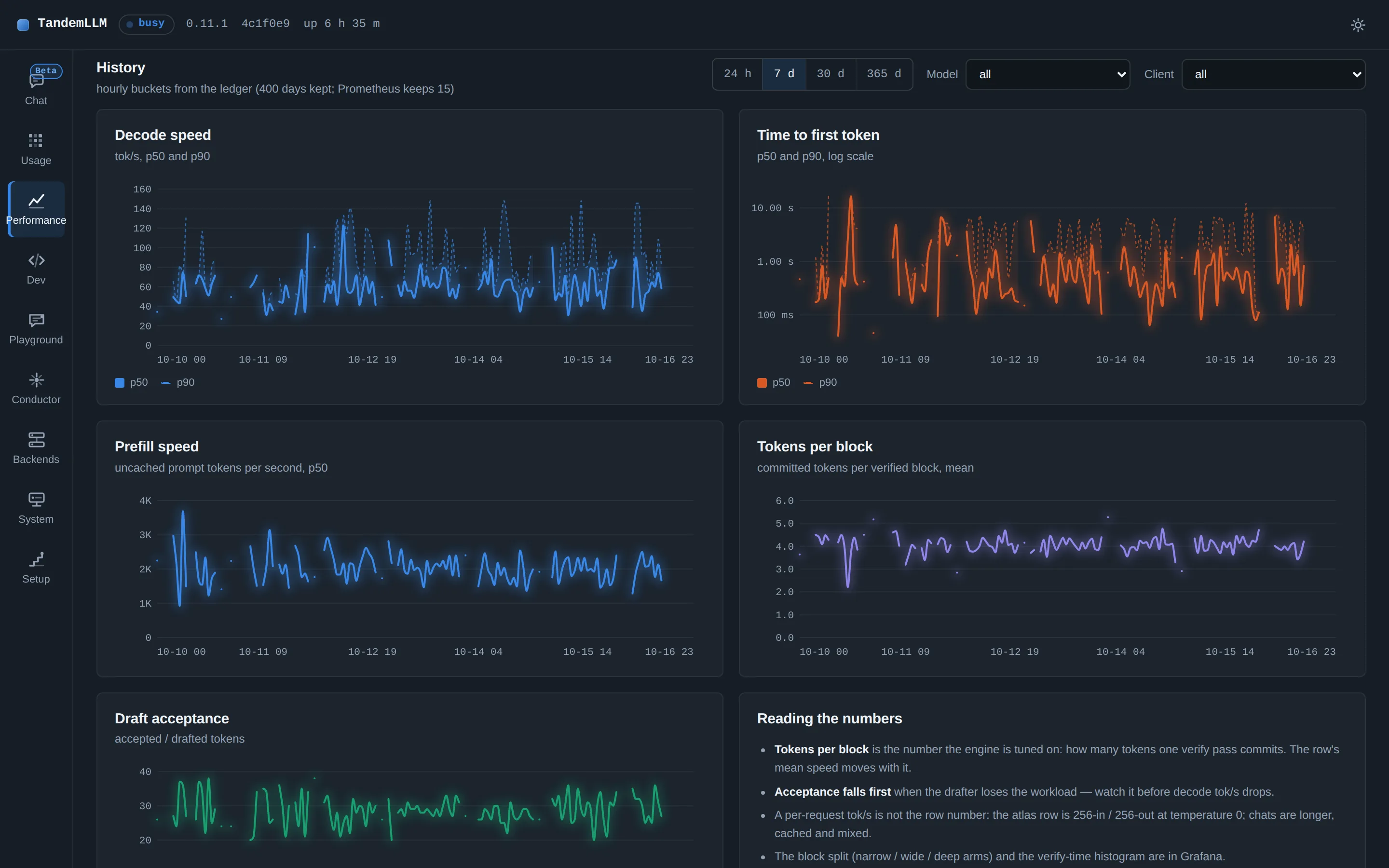Open the Model filter dropdown
The width and height of the screenshot is (1389, 868).
[1048, 74]
